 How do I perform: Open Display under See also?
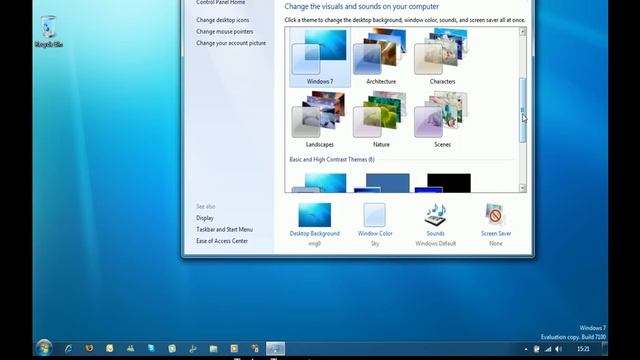[x=204, y=218]
